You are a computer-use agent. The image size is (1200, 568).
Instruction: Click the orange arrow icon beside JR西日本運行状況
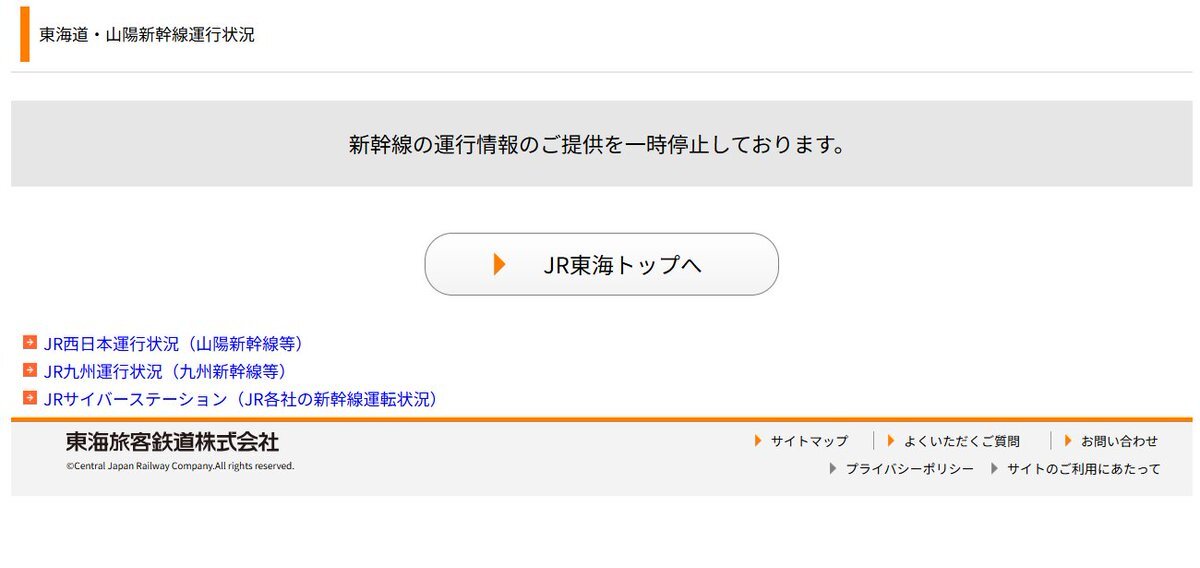(x=30, y=343)
